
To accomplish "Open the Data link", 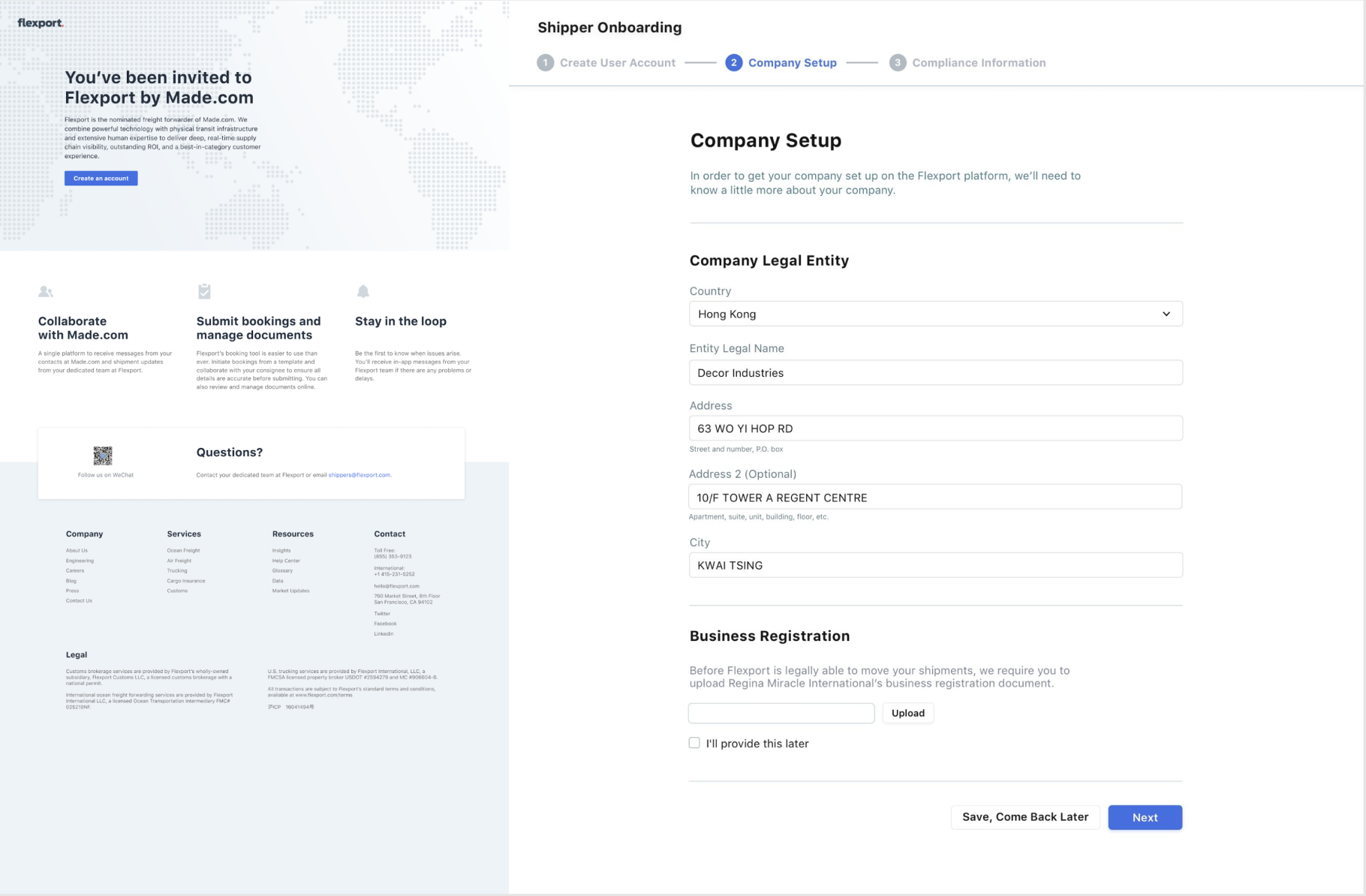I will tap(278, 581).
